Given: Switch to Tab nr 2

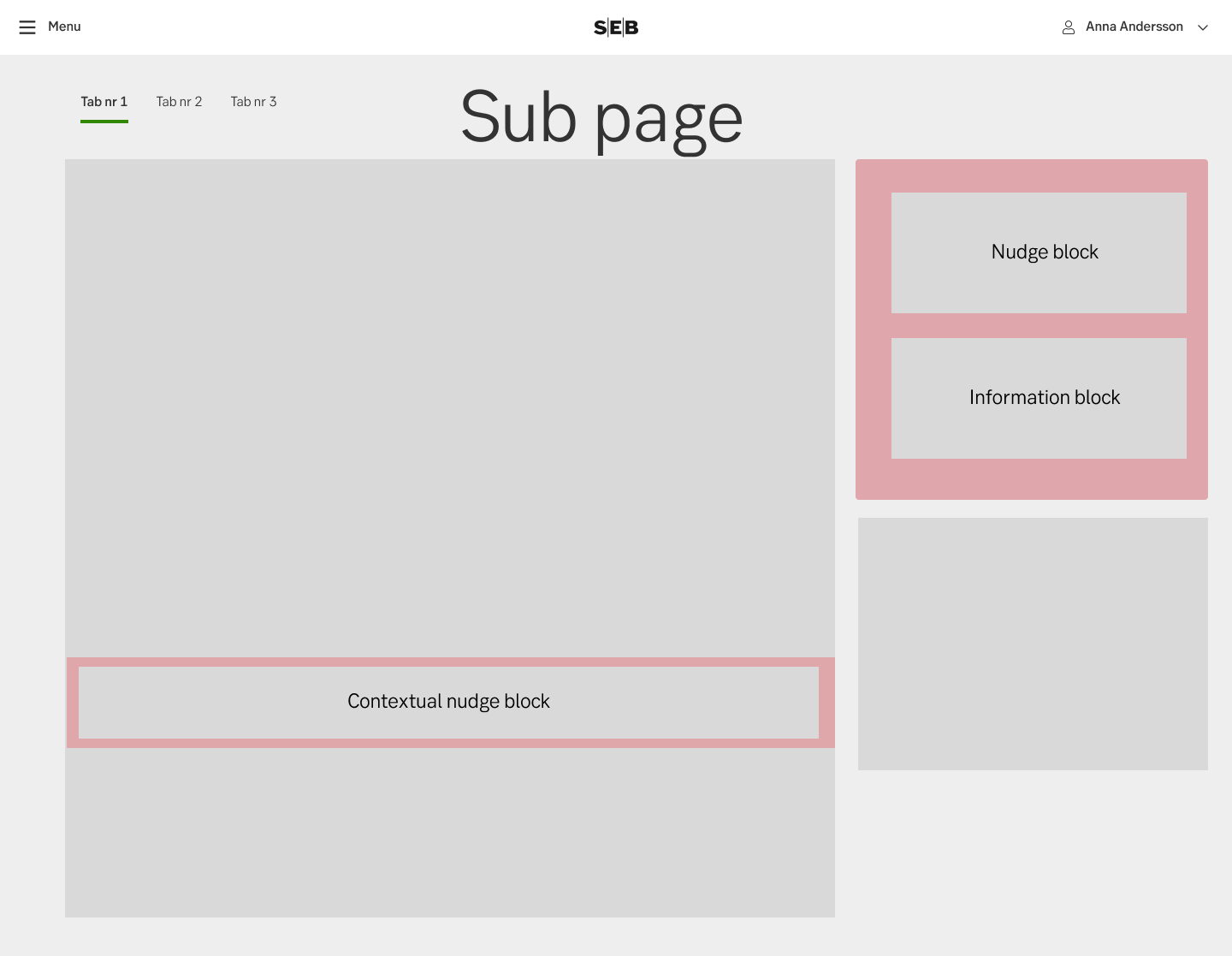Looking at the screenshot, I should [179, 101].
